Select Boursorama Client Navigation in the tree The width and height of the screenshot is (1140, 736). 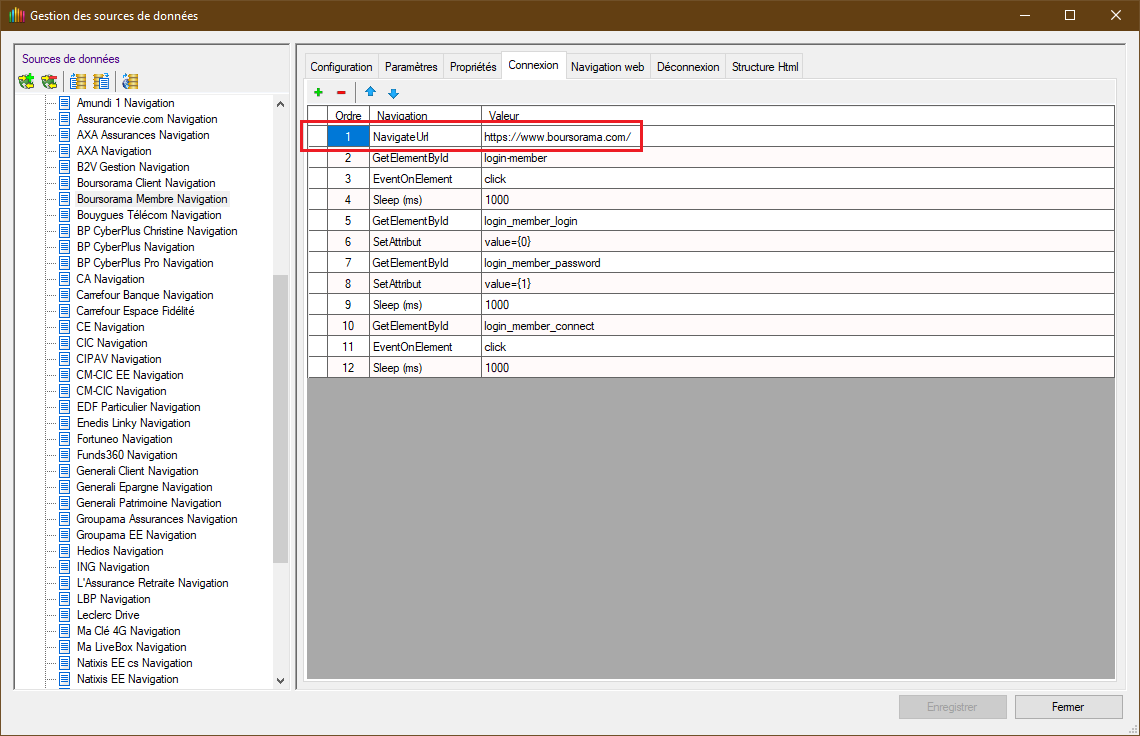click(146, 183)
